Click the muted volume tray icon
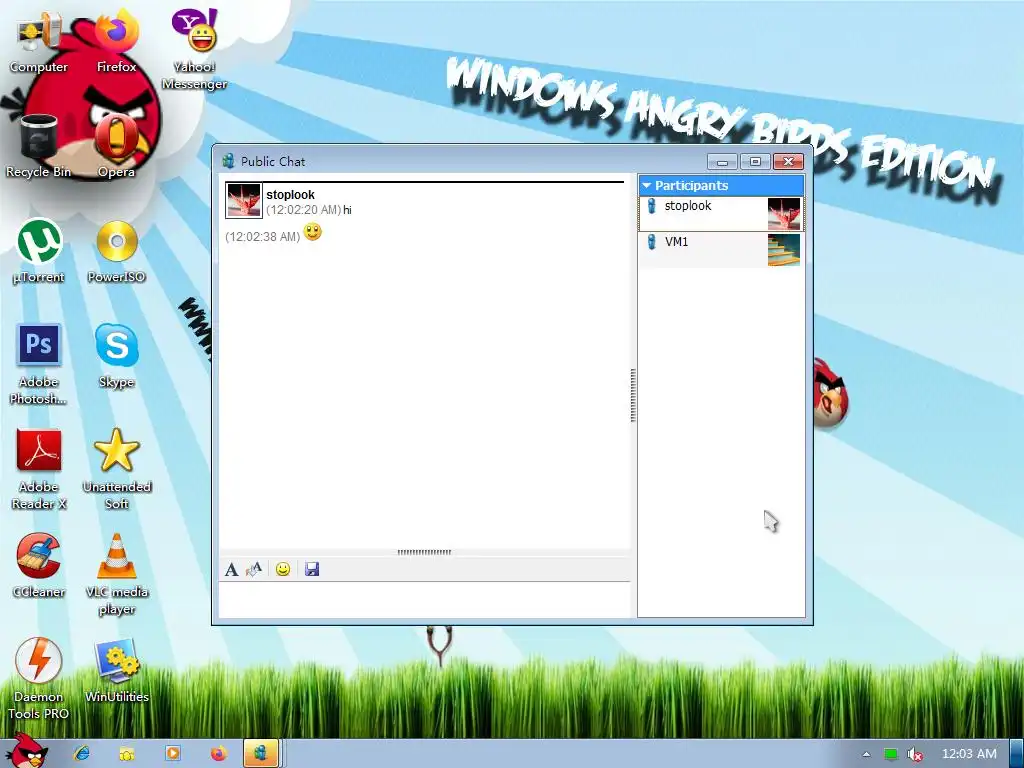 point(915,754)
